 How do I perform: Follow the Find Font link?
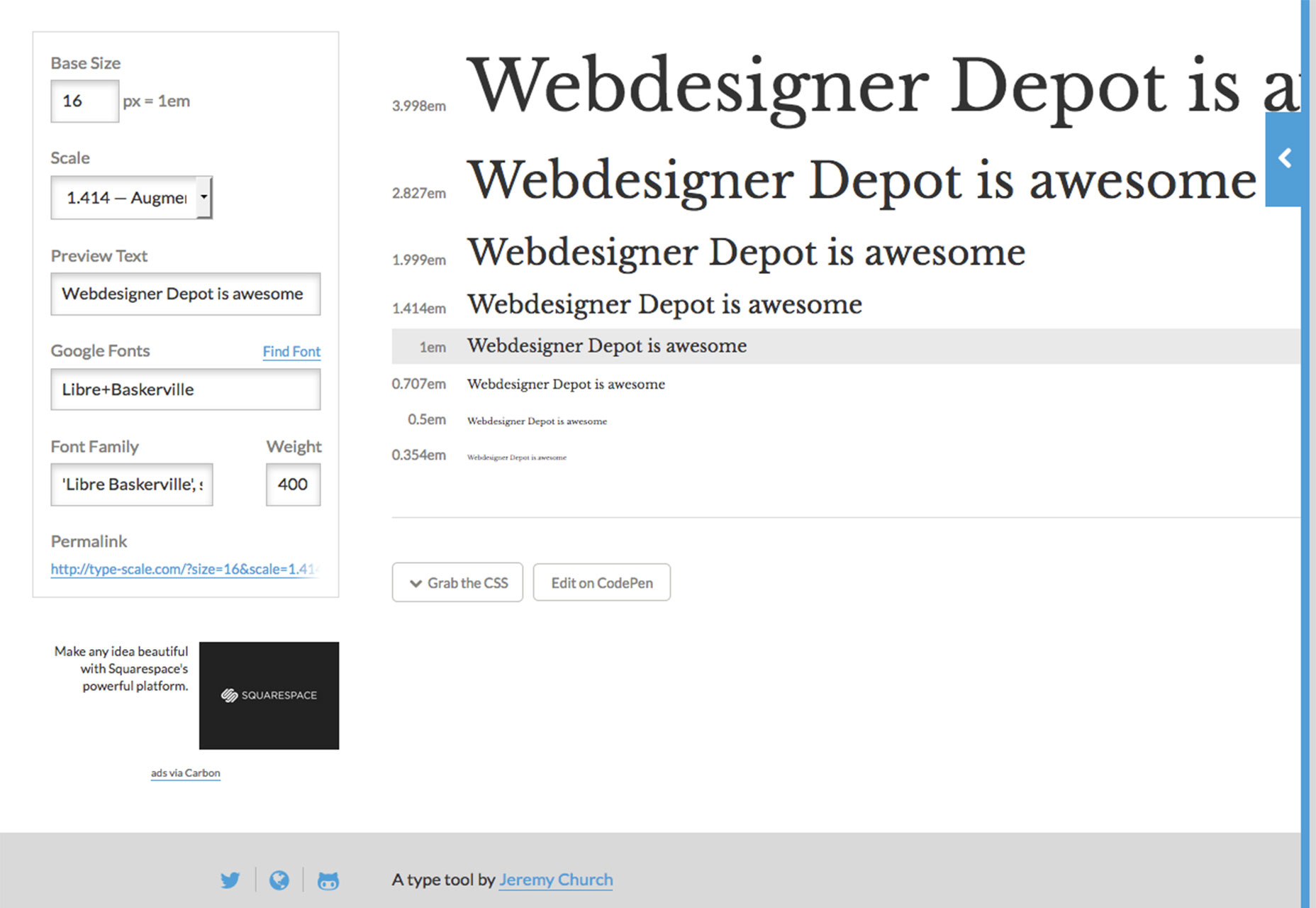(291, 351)
